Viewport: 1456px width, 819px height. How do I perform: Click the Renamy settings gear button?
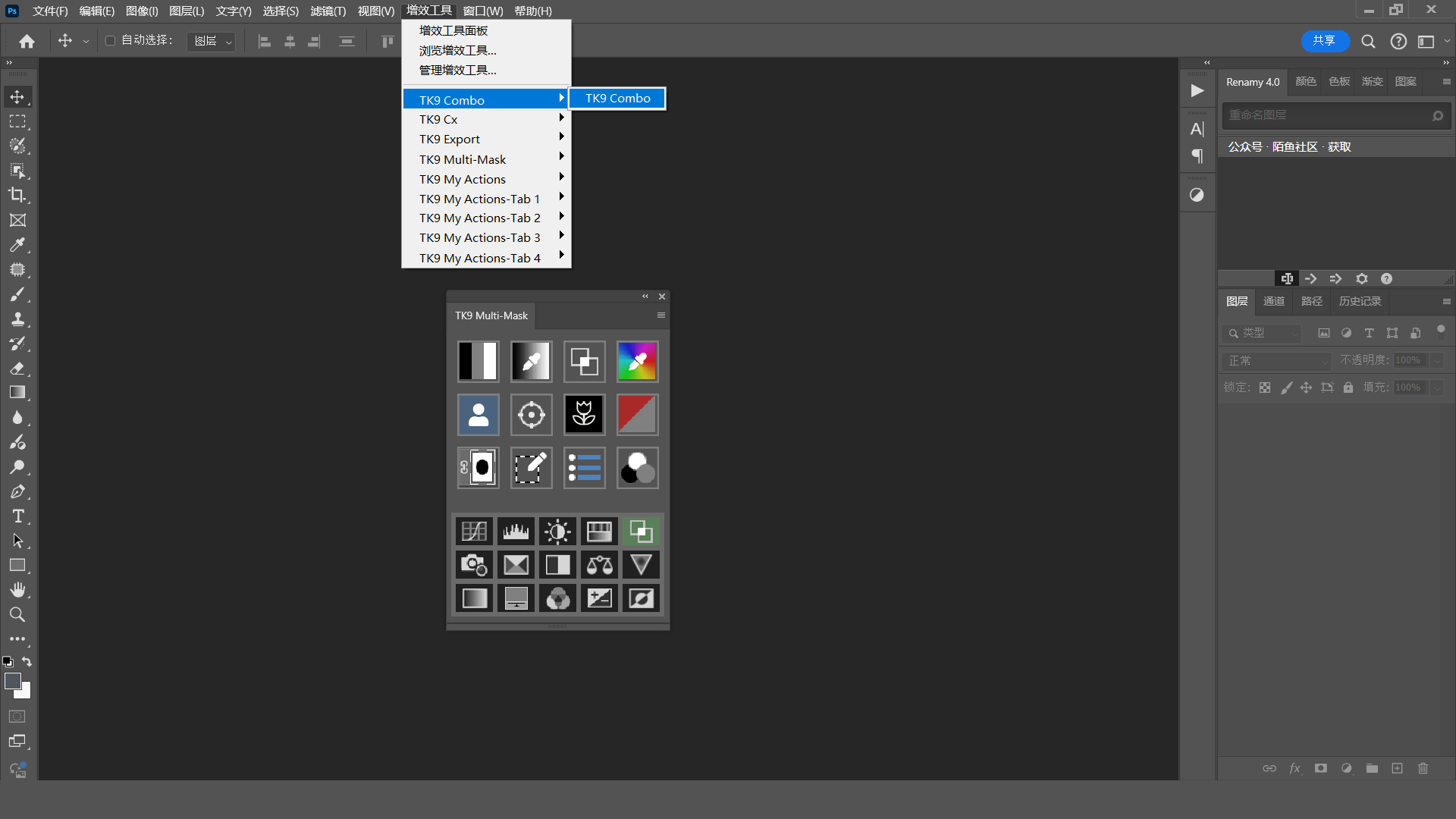pos(1362,279)
